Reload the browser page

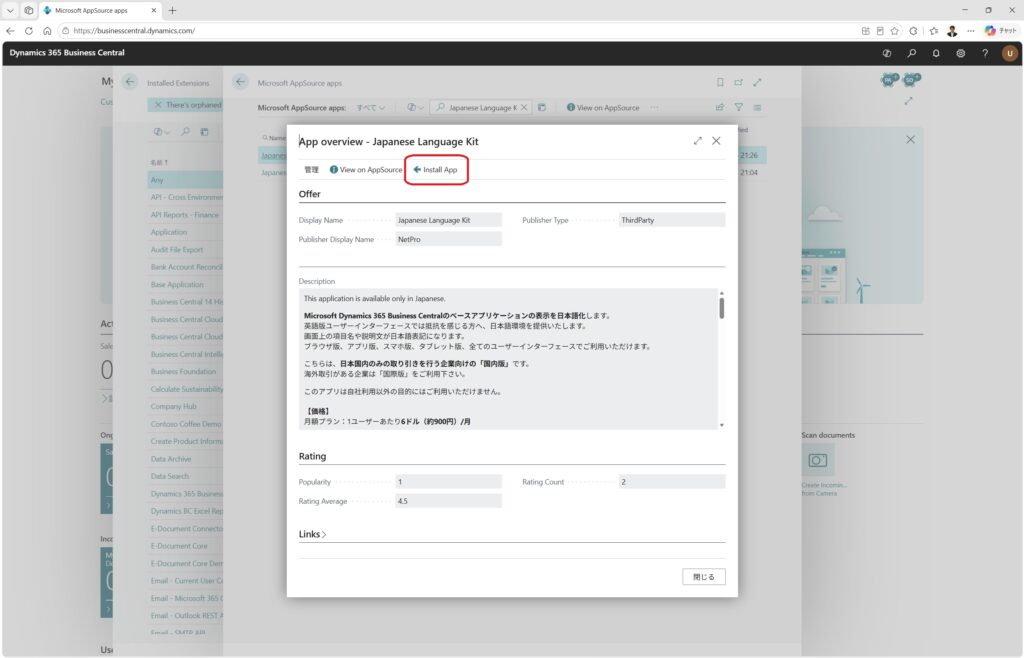(29, 31)
